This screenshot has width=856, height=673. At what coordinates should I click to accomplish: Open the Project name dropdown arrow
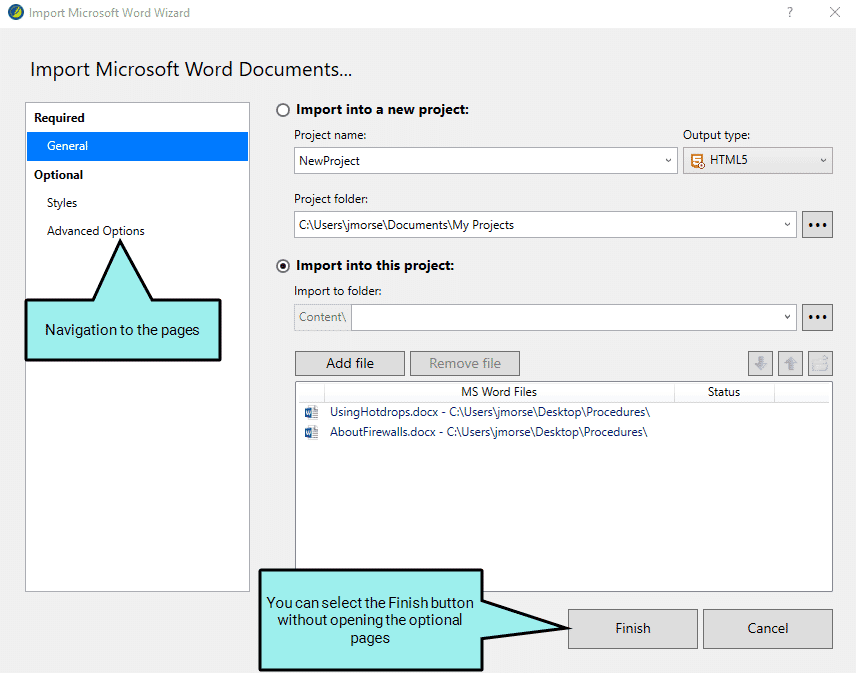click(x=668, y=160)
